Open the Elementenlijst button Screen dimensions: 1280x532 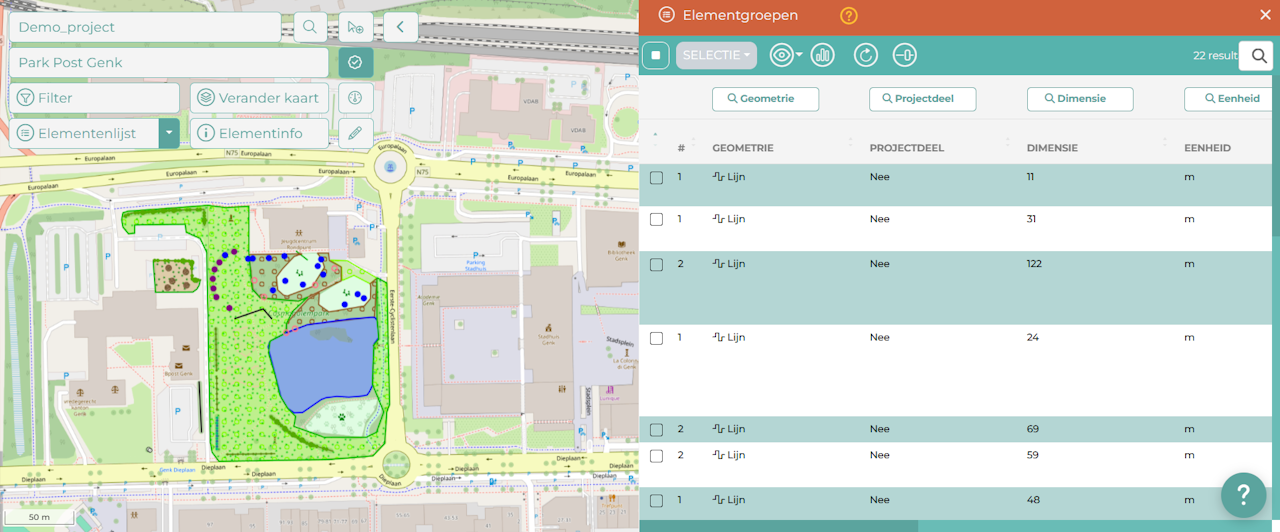click(84, 133)
